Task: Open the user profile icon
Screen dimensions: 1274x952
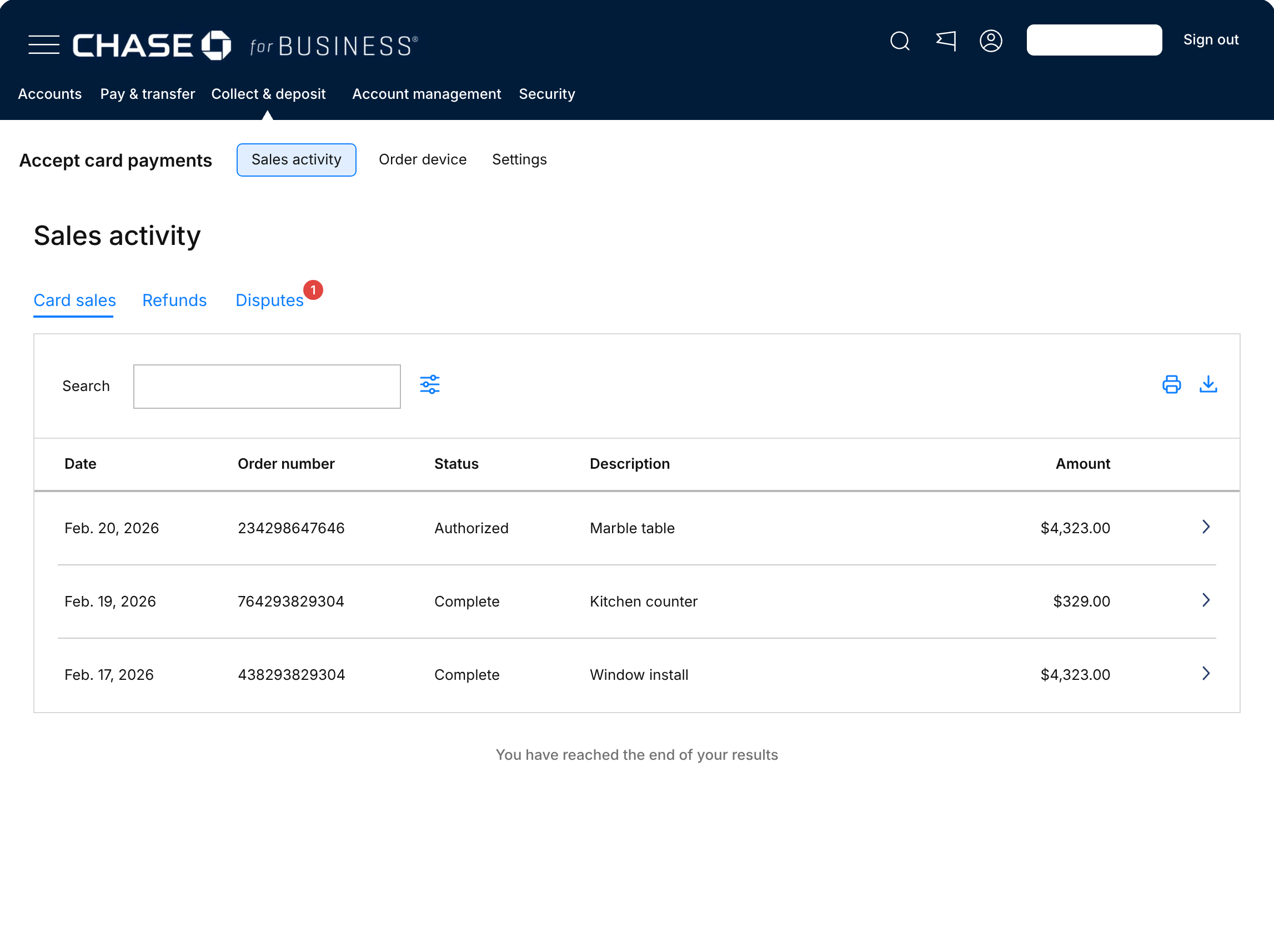Action: (x=991, y=41)
